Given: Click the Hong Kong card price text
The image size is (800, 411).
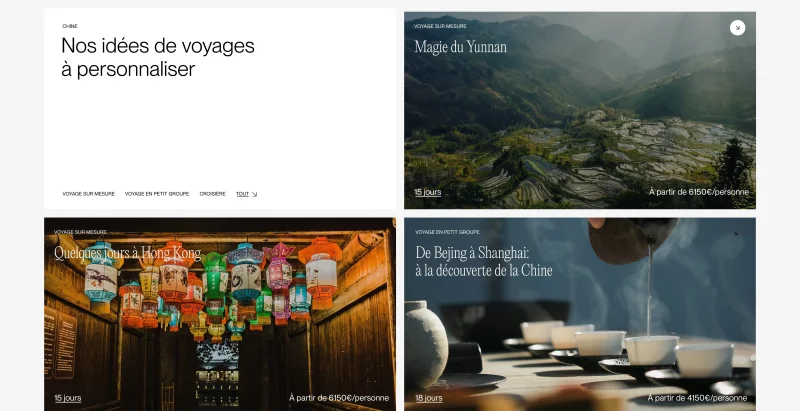Looking at the screenshot, I should tap(339, 398).
